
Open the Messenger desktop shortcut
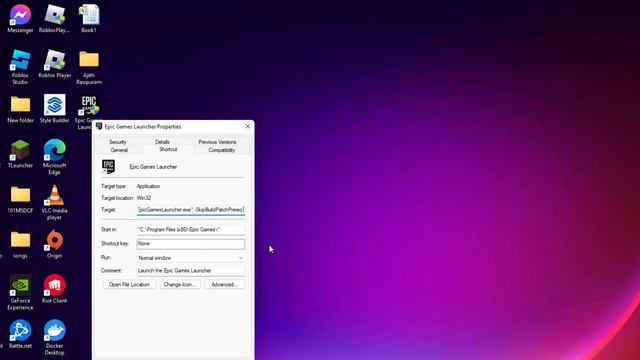20,18
